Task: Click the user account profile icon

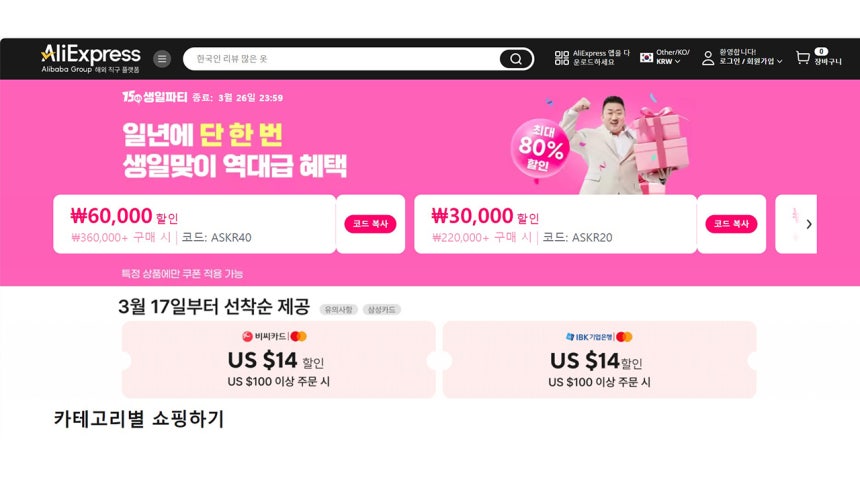Action: [708, 58]
